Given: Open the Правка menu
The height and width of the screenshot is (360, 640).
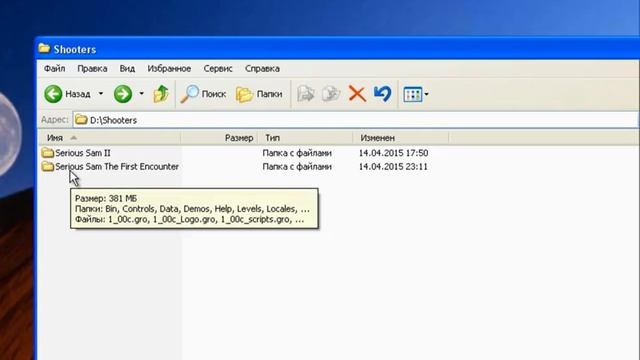Looking at the screenshot, I should tap(92, 69).
